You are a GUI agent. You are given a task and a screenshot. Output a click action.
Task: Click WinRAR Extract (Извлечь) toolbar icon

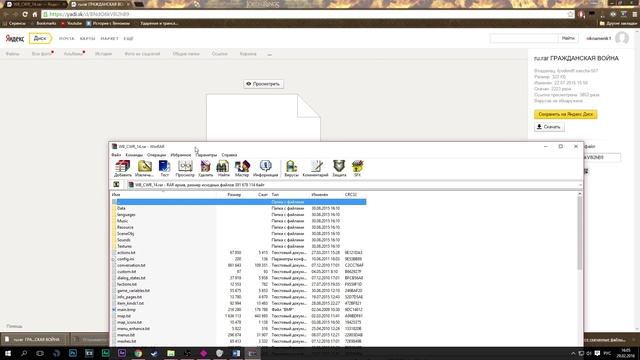pos(144,168)
